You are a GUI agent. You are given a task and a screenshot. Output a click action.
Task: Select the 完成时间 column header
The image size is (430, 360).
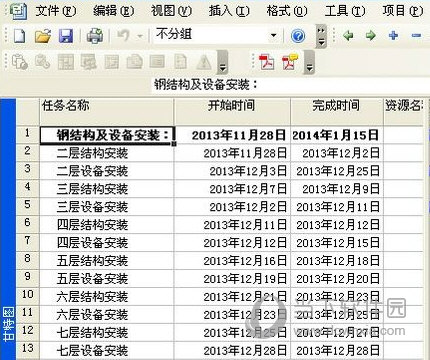(337, 111)
